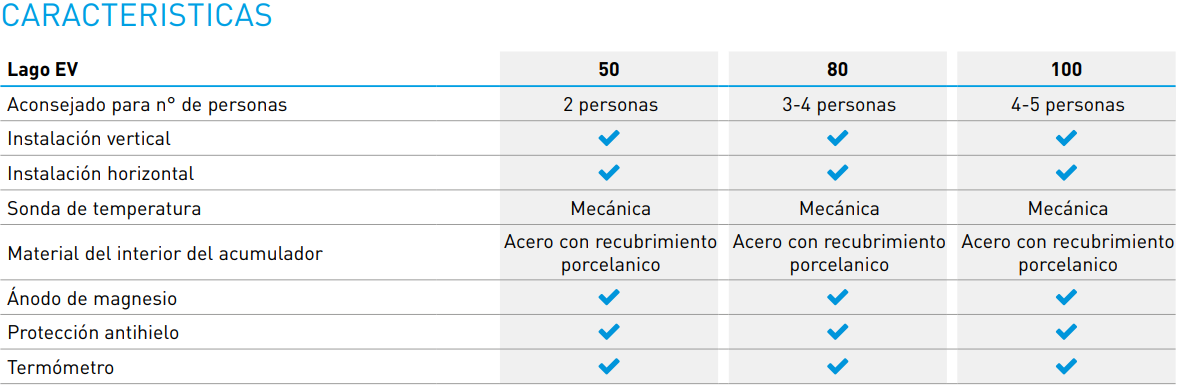Click the Ánodo de magnesio checkmark for model 80
The image size is (1177, 385).
pyautogui.click(x=838, y=298)
